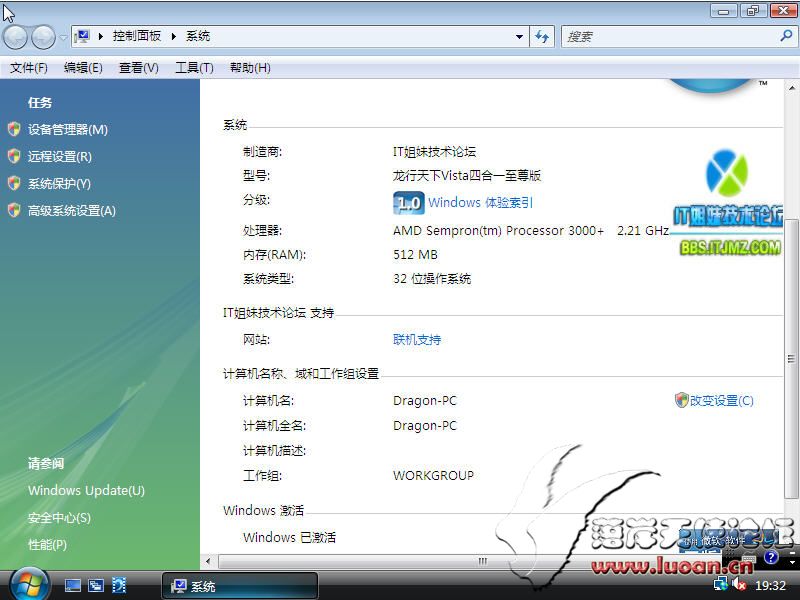Open the 联机支持 online support link
The width and height of the screenshot is (800, 600).
click(417, 340)
